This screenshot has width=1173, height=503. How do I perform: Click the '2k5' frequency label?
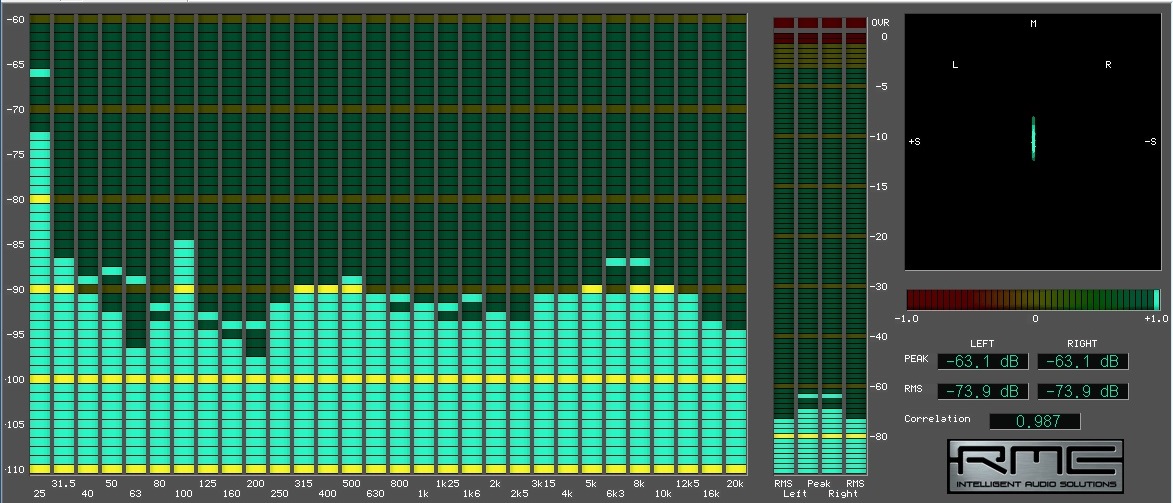click(519, 494)
